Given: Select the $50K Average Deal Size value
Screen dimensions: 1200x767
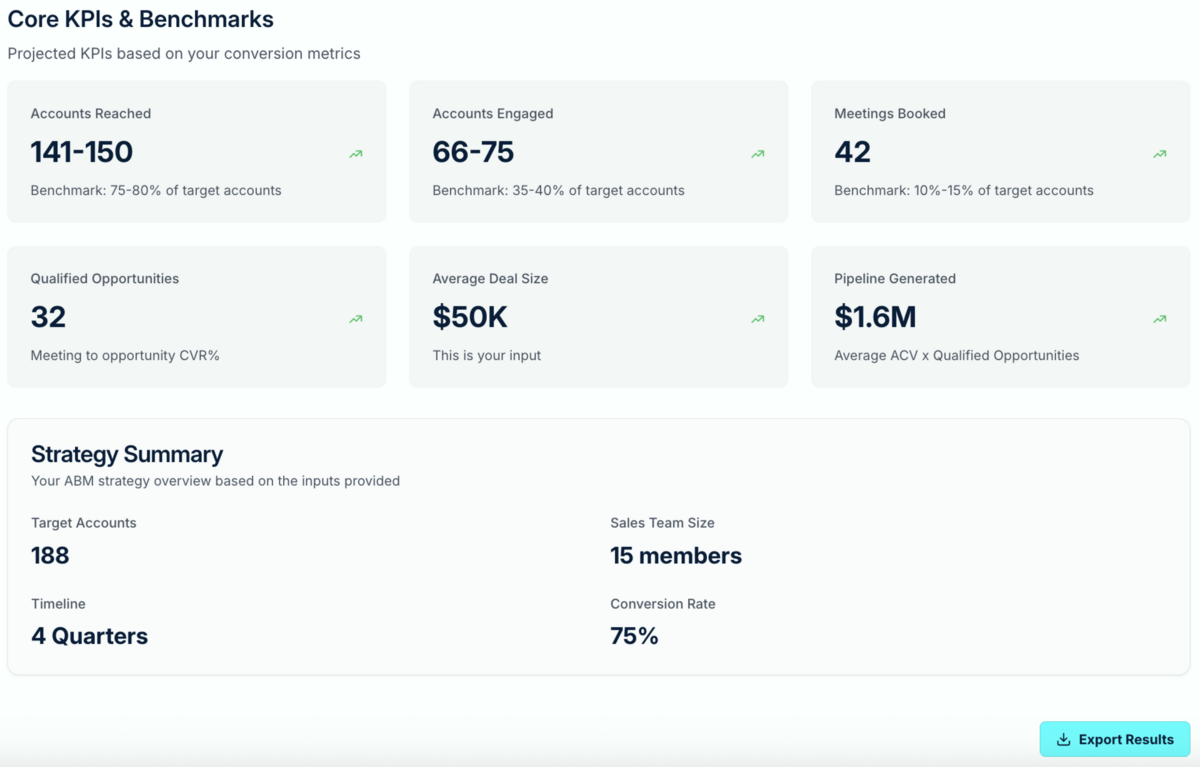Looking at the screenshot, I should coord(470,317).
